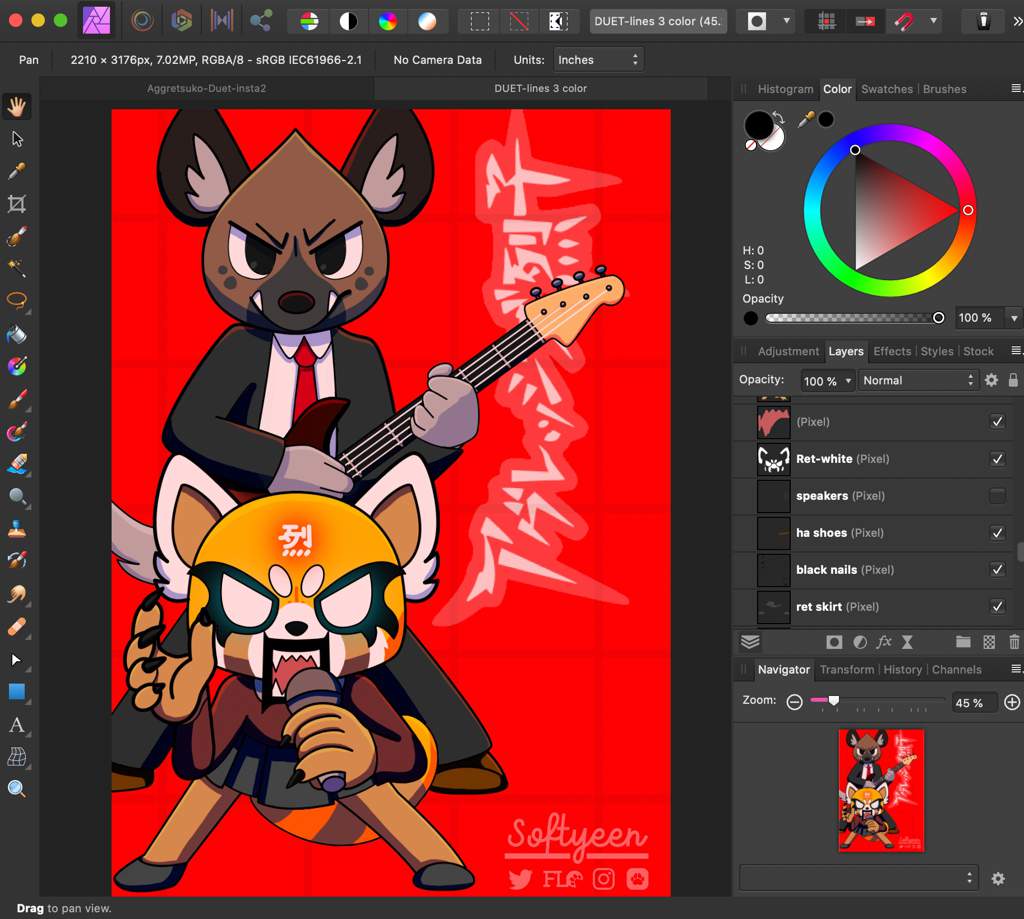
Task: Select the View (hand) tool
Action: coord(17,106)
